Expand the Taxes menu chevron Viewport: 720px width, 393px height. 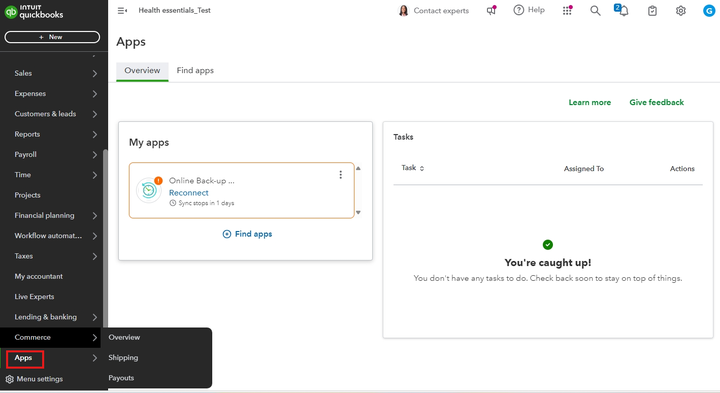[x=95, y=256]
